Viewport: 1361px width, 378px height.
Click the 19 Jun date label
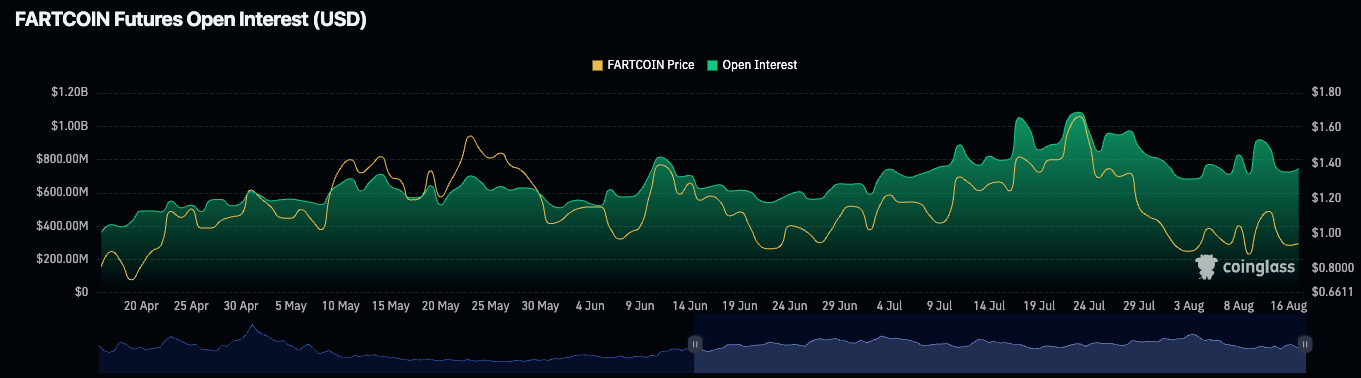click(740, 306)
